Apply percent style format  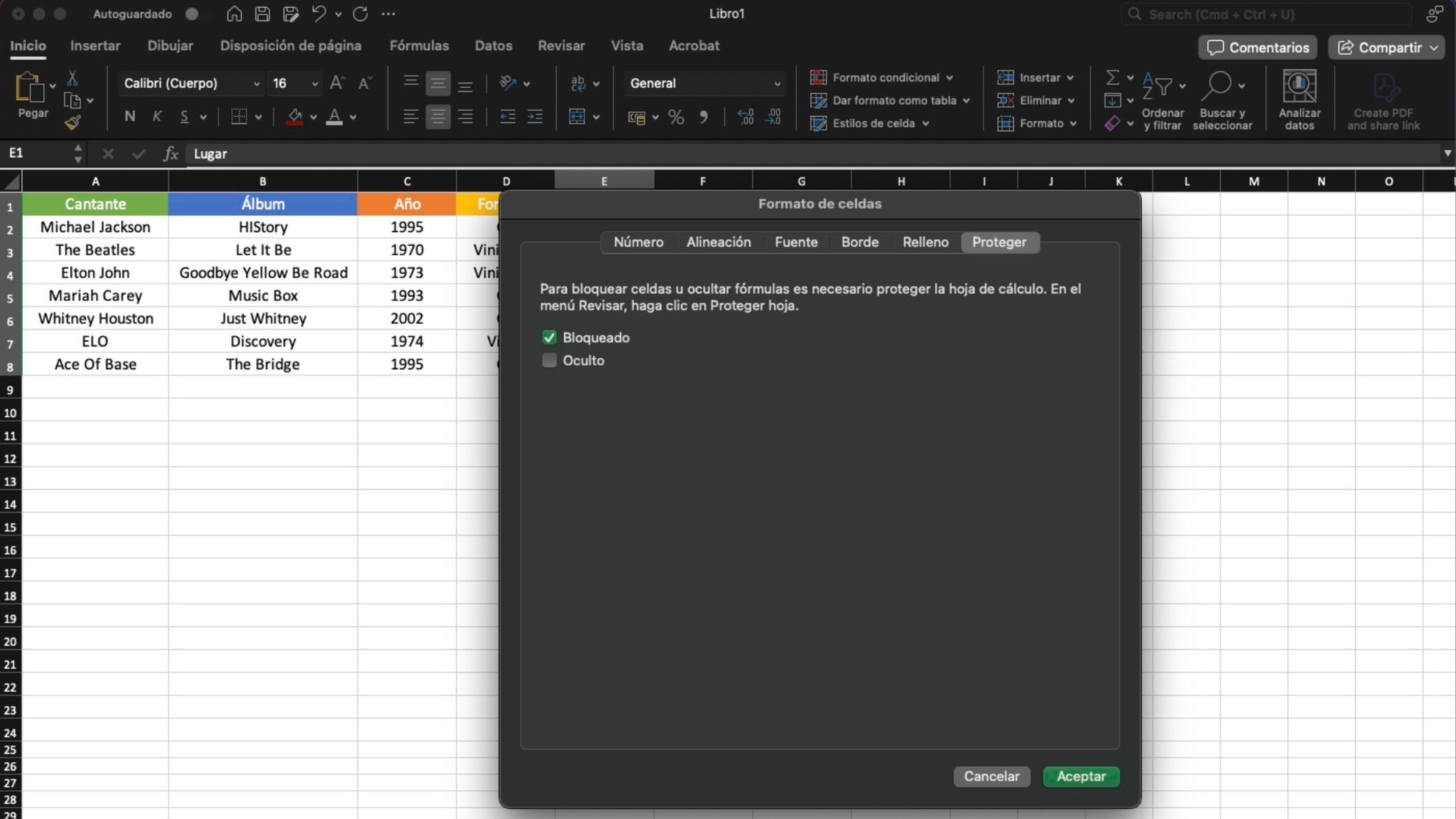(x=676, y=116)
